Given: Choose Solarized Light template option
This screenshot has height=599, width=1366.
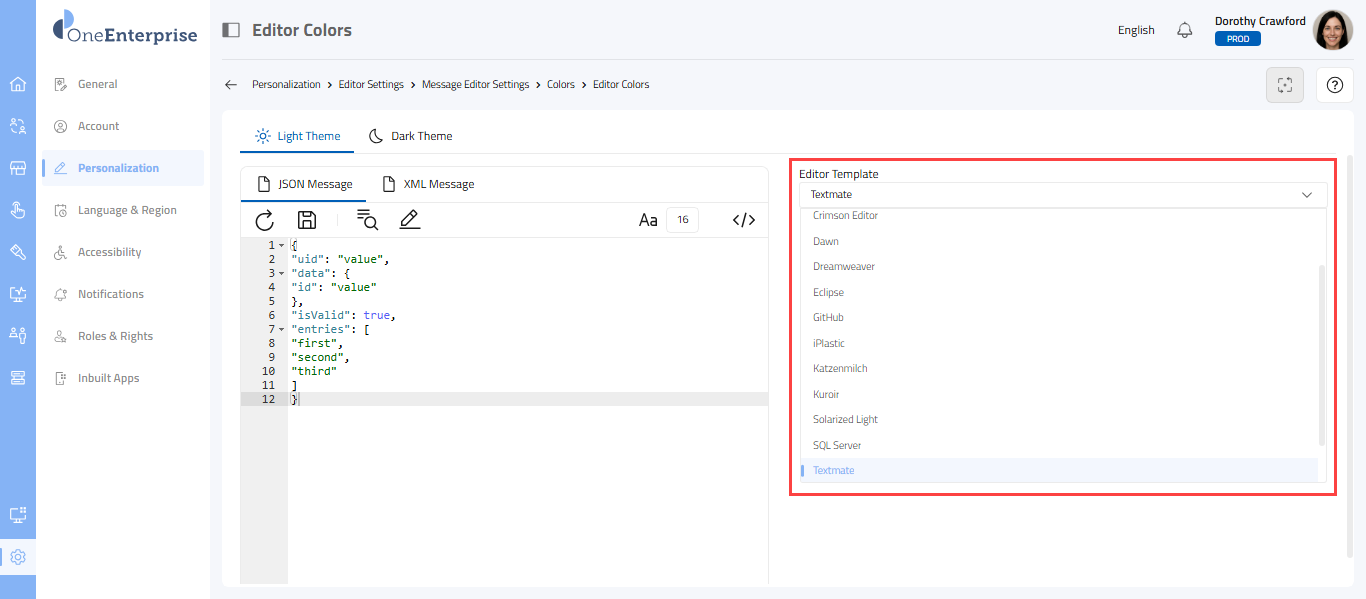Looking at the screenshot, I should (x=845, y=419).
